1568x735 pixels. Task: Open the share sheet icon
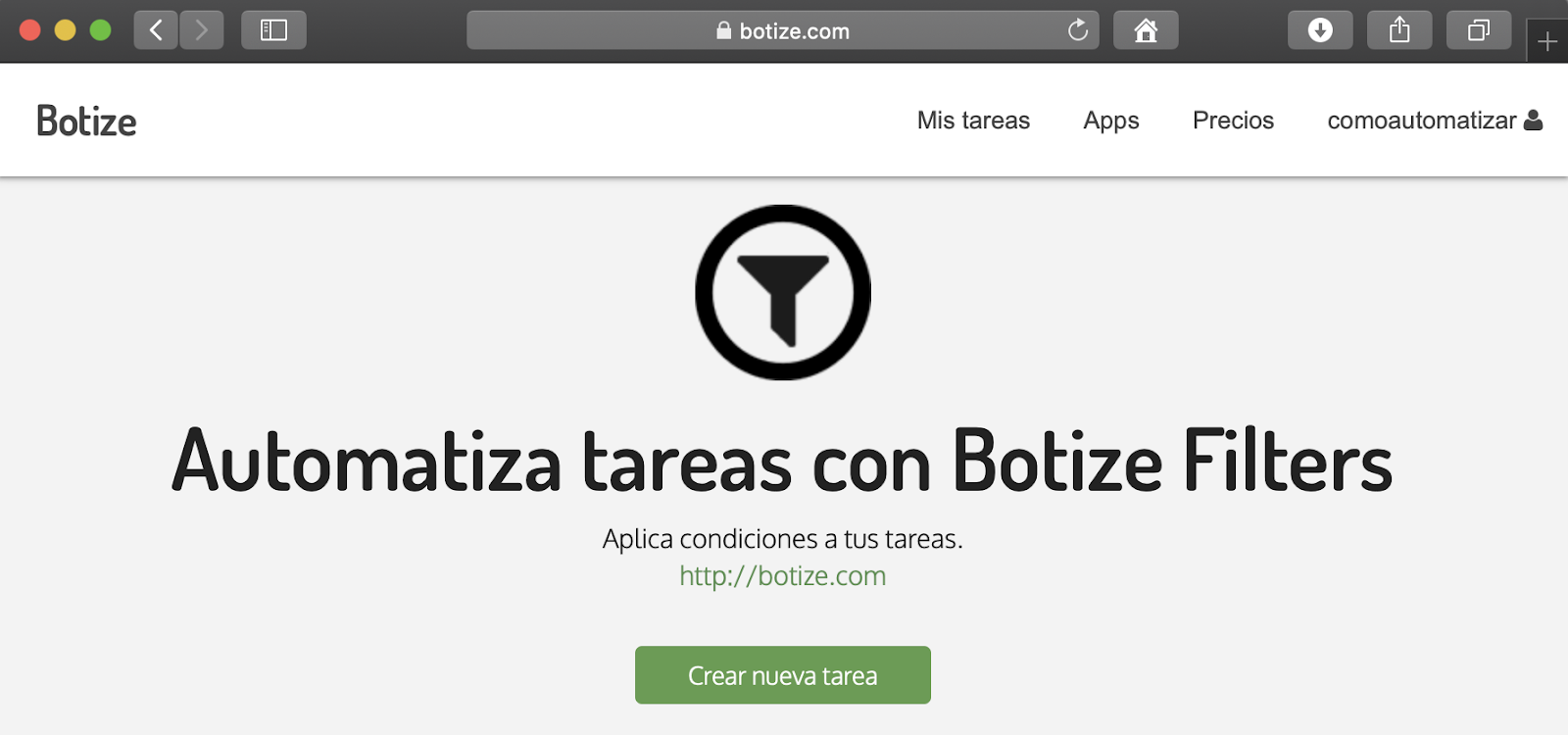[1399, 30]
